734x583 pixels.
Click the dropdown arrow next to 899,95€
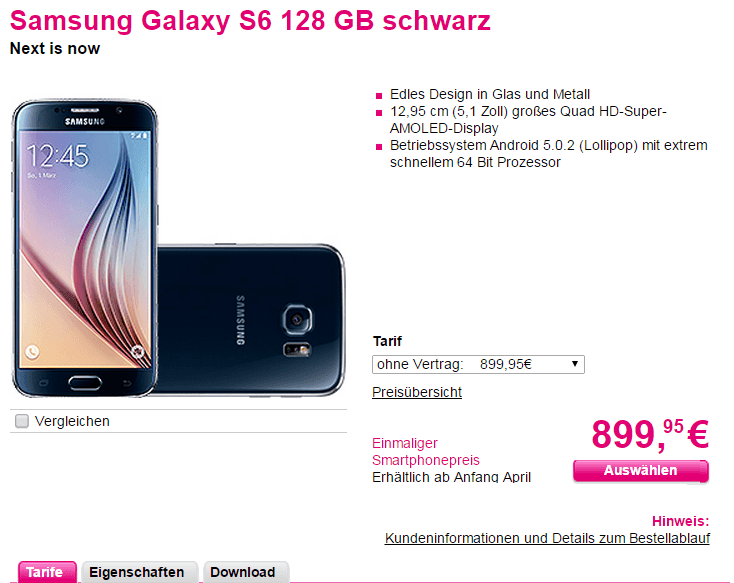click(x=574, y=364)
